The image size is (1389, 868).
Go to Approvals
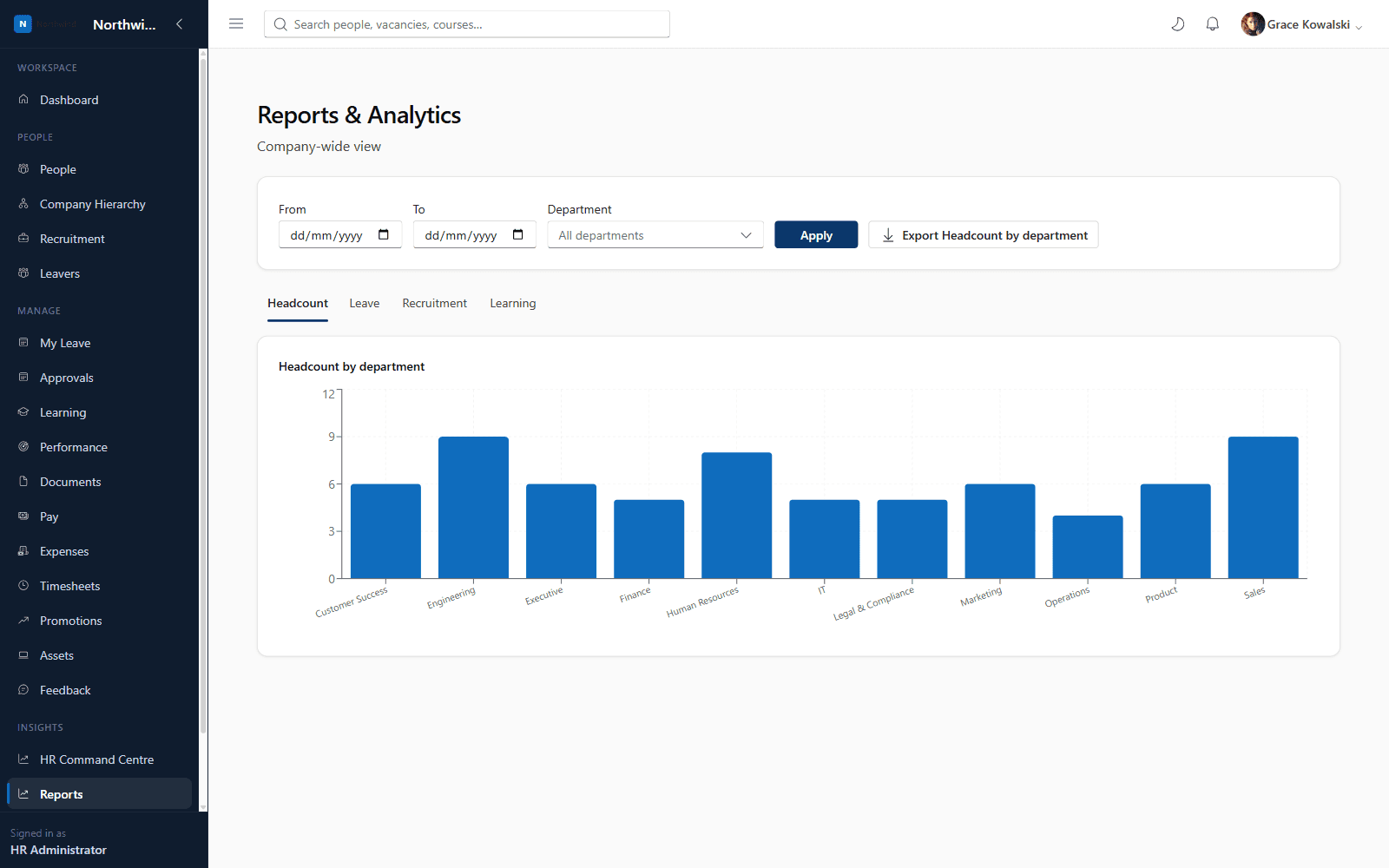99,378
